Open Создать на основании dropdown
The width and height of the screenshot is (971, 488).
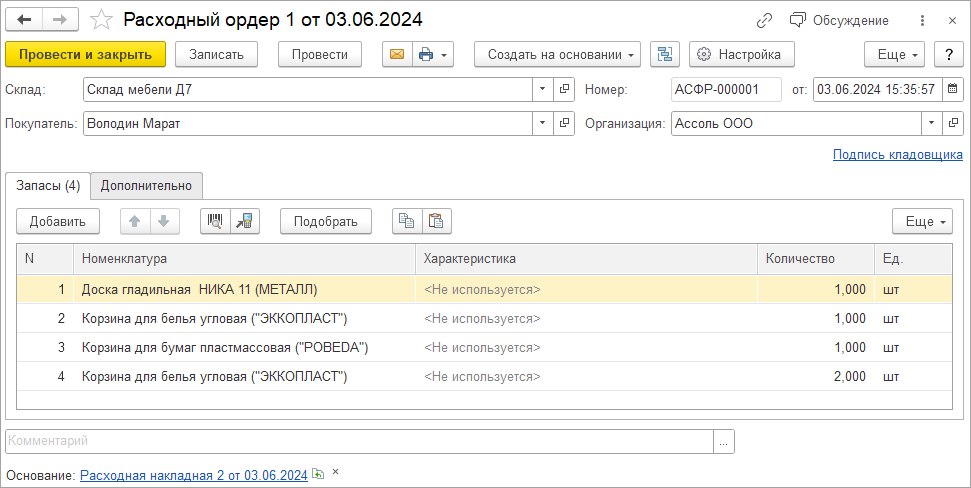pos(557,54)
